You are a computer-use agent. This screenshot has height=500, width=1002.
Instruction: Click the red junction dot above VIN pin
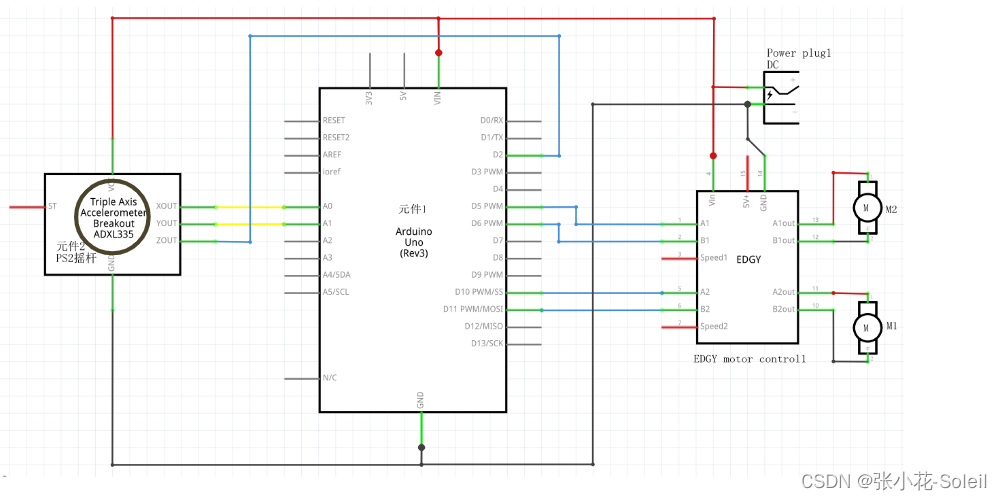438,52
